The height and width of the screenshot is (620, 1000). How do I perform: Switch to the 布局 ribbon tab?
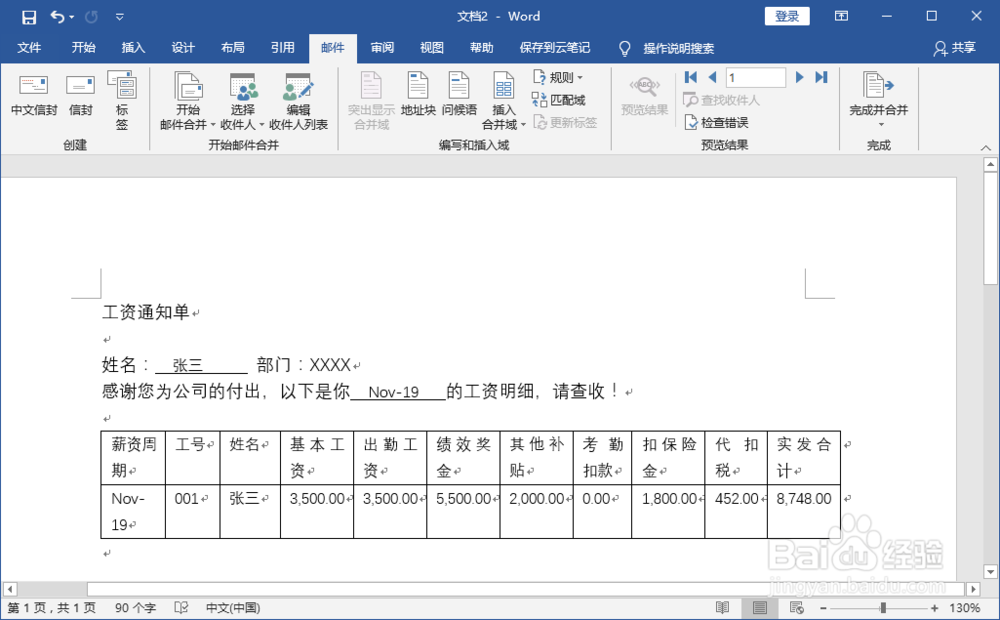[233, 48]
